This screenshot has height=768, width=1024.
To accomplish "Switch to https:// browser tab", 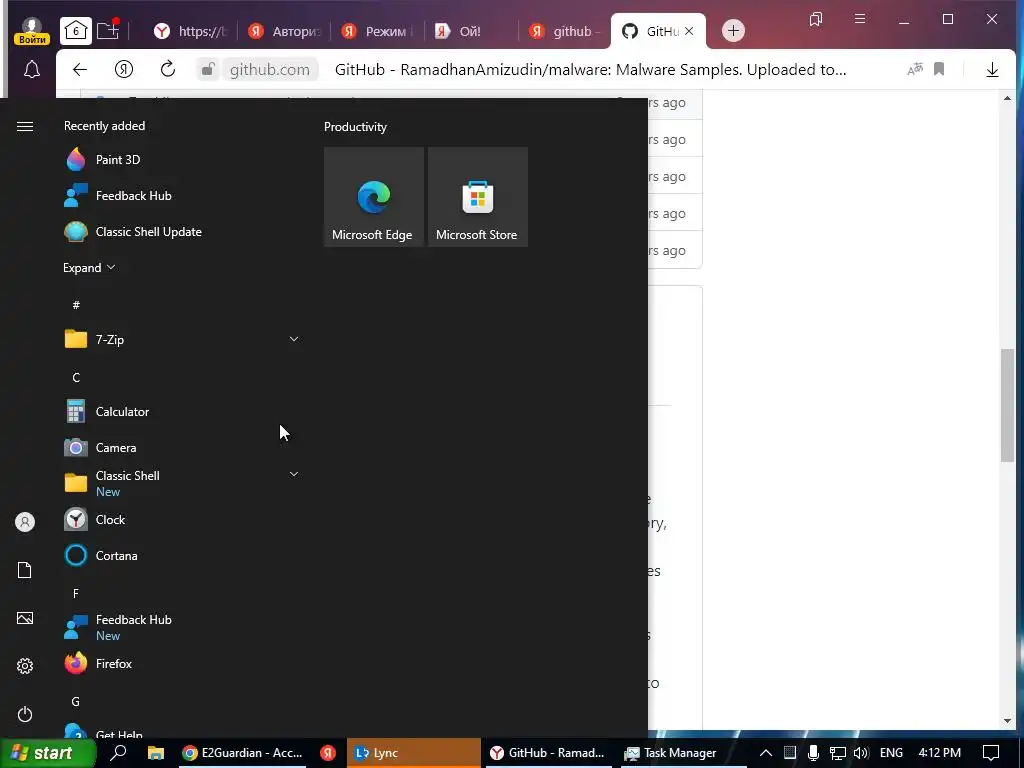I will [x=190, y=31].
